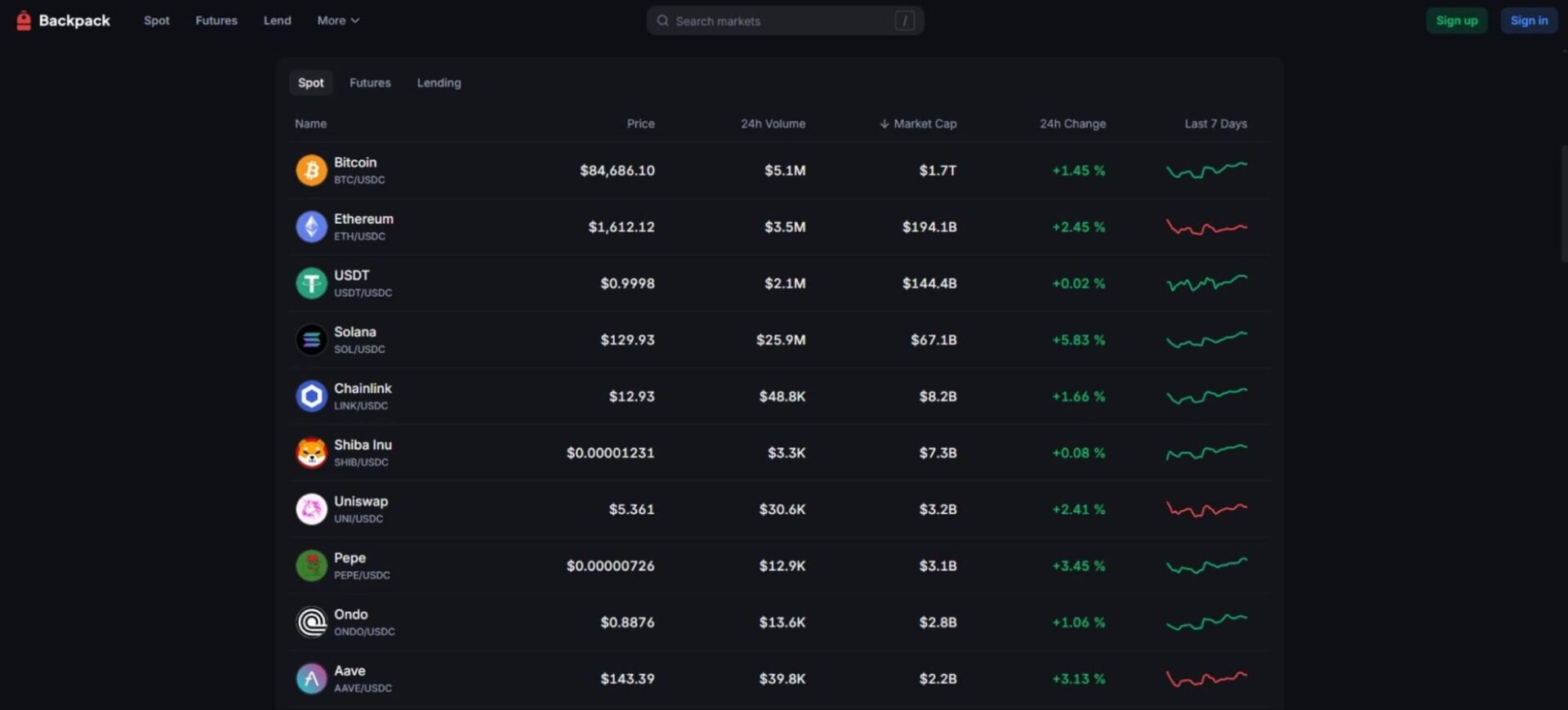Click the Uniswap coin icon
1568x710 pixels.
tap(311, 509)
